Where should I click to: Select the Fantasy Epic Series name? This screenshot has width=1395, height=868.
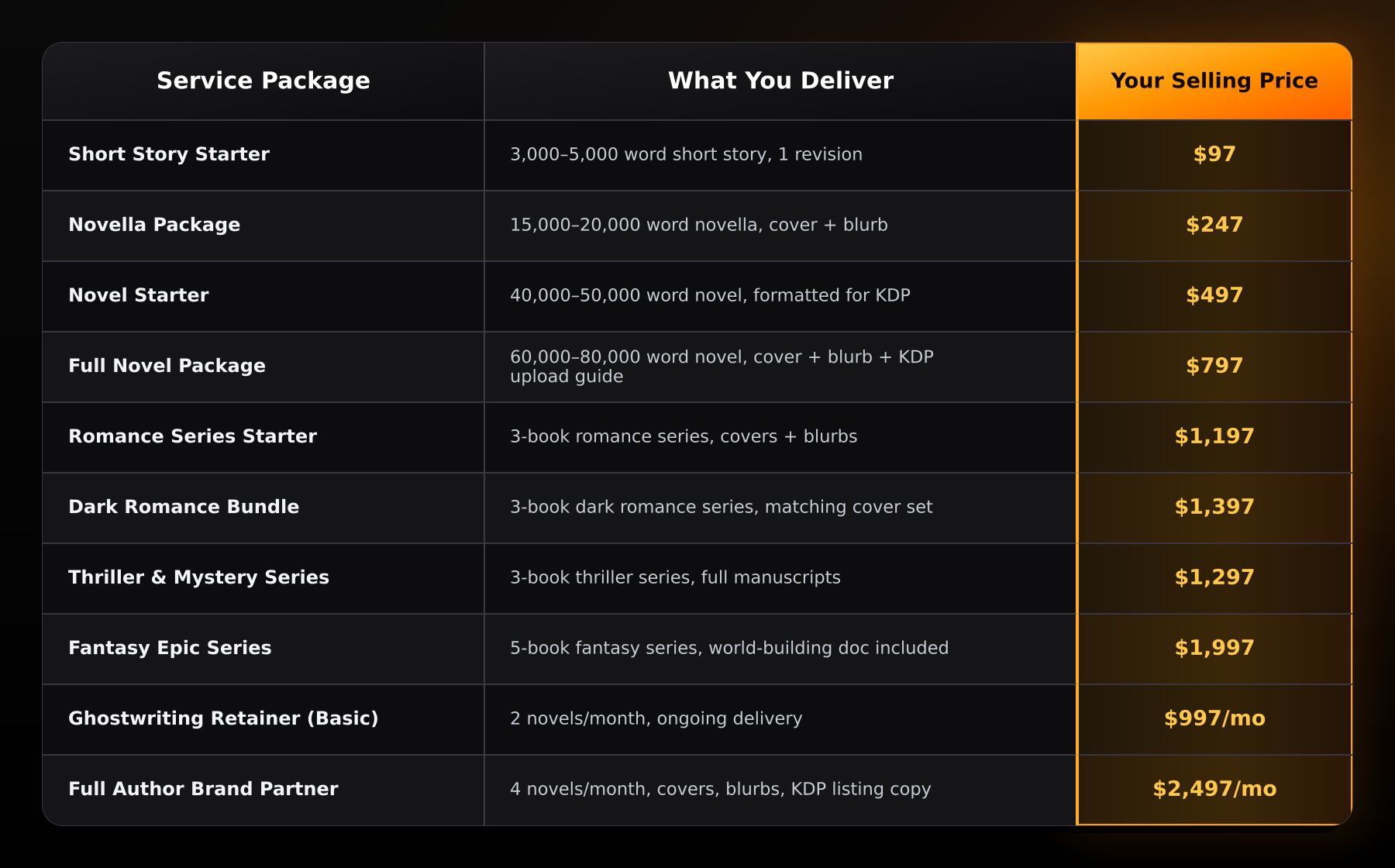point(170,648)
